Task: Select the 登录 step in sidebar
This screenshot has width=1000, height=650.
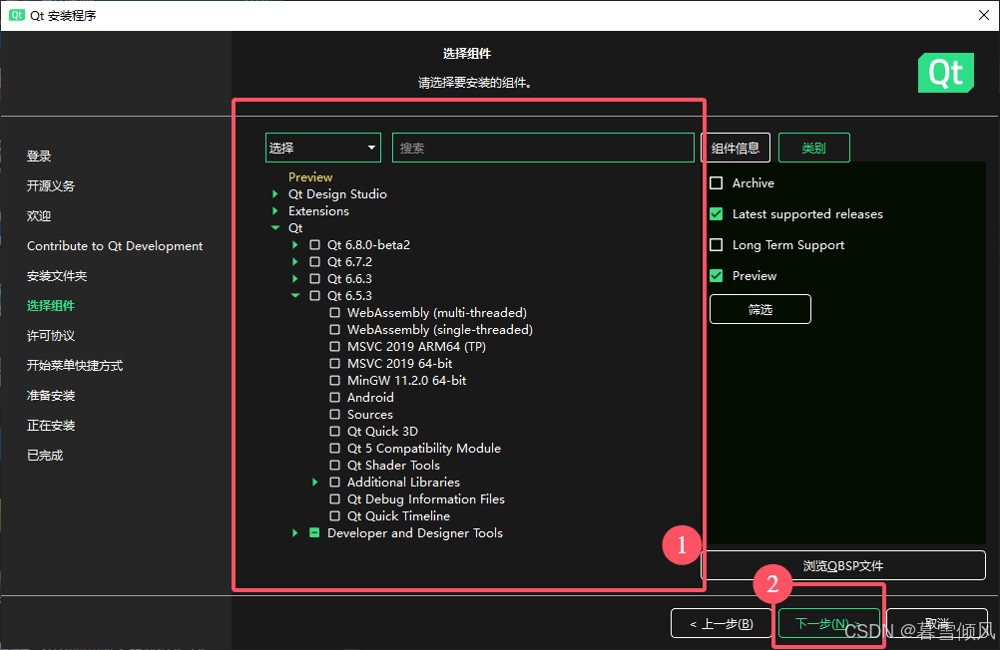Action: point(39,156)
